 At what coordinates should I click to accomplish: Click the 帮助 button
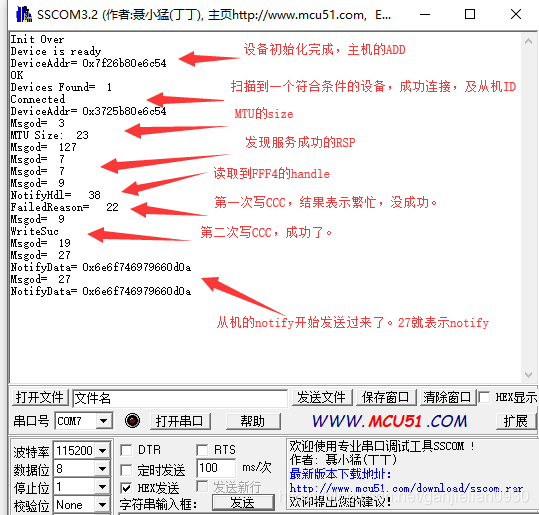tap(253, 421)
